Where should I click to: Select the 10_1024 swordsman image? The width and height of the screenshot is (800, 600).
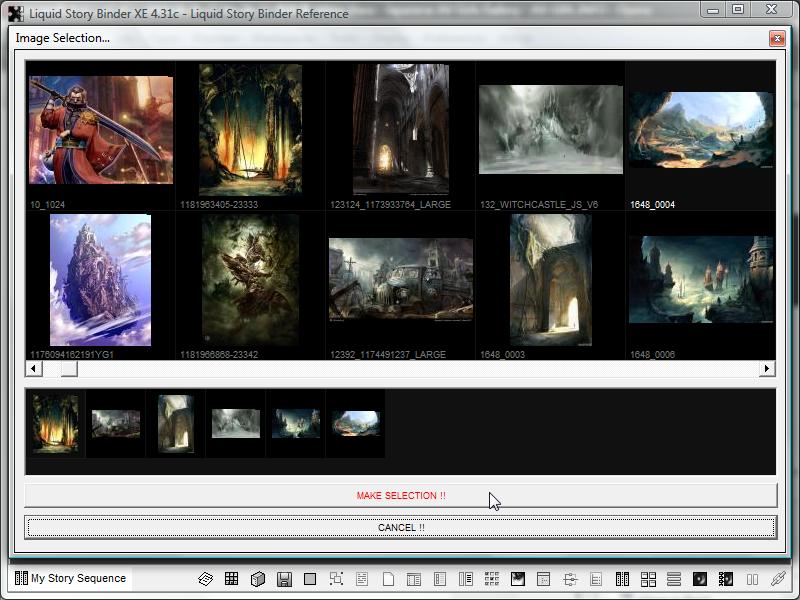pyautogui.click(x=100, y=130)
